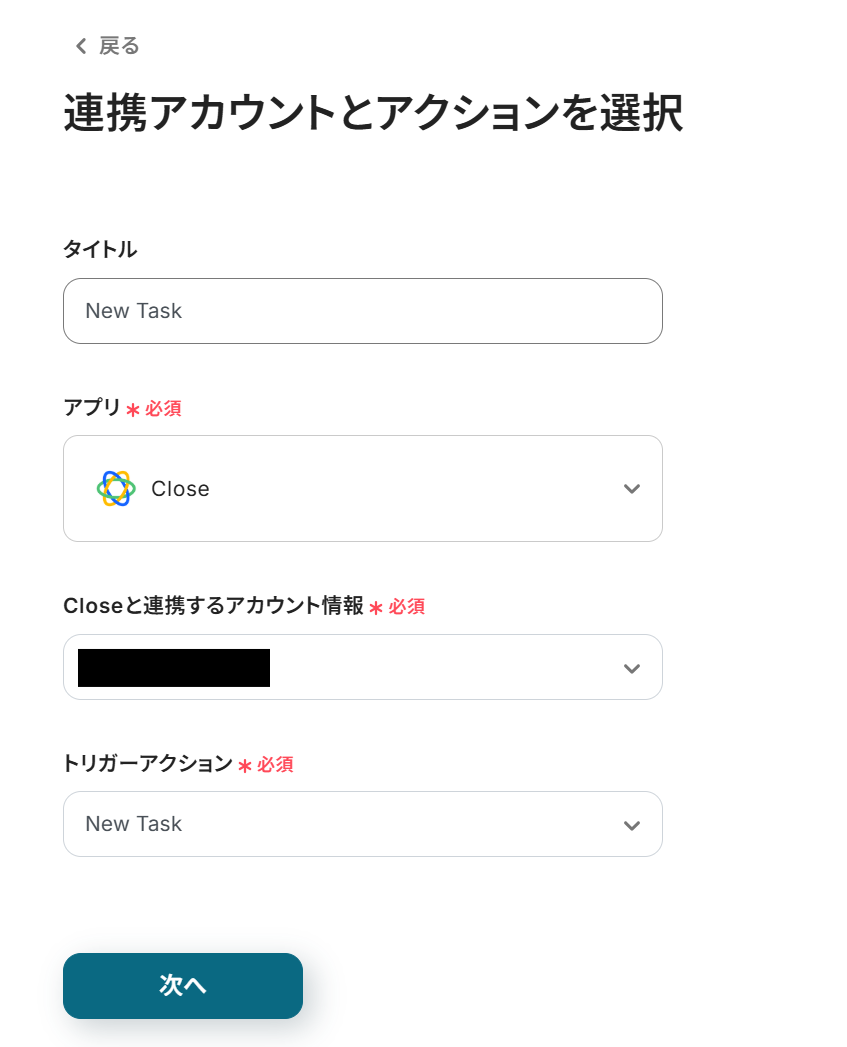Image resolution: width=847 pixels, height=1047 pixels.
Task: Click the 'New Task' text in title field
Action: (x=134, y=311)
